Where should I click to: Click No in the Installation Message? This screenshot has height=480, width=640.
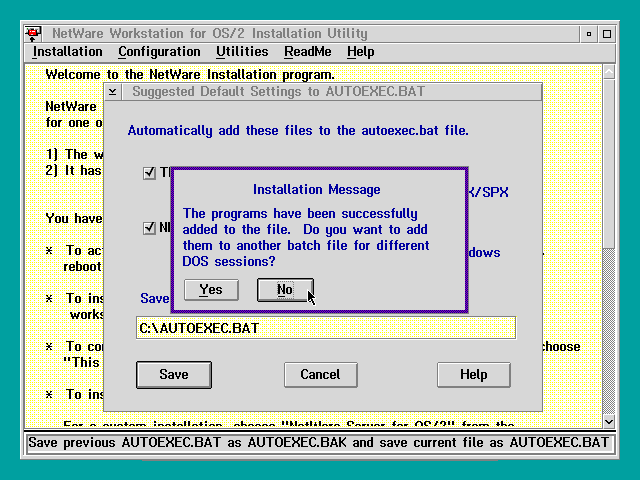[x=285, y=290]
